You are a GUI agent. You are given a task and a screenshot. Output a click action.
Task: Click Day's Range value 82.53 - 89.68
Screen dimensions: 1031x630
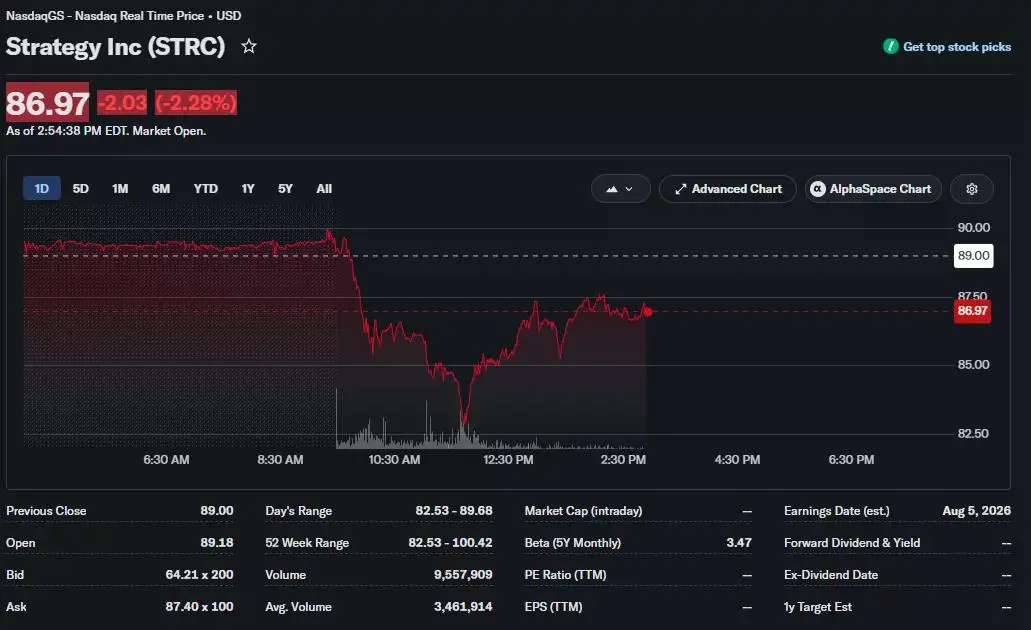[454, 511]
